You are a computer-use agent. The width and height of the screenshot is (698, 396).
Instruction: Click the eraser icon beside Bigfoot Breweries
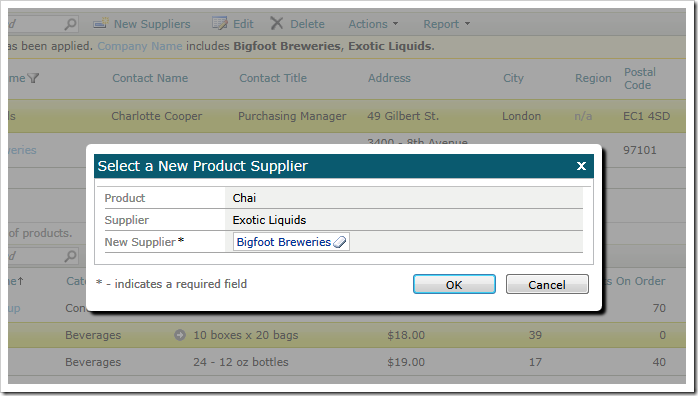340,242
